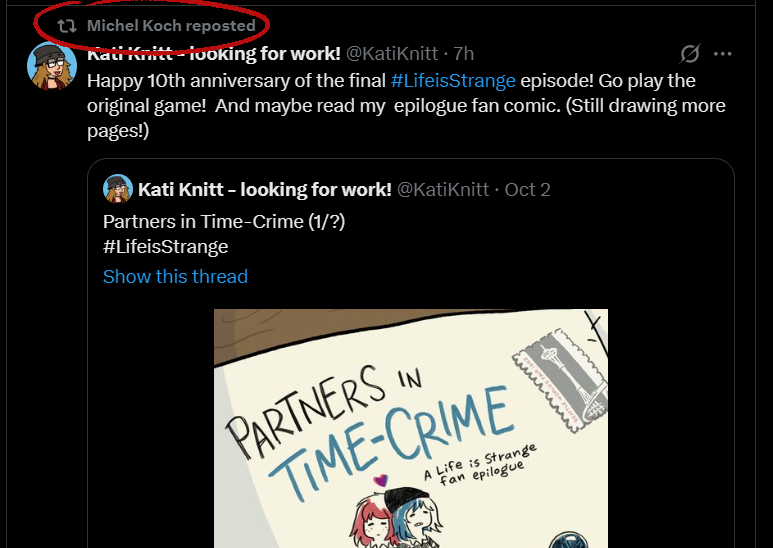Image resolution: width=773 pixels, height=548 pixels.
Task: Open quoted tweet via Oct 2 date
Action: (528, 189)
